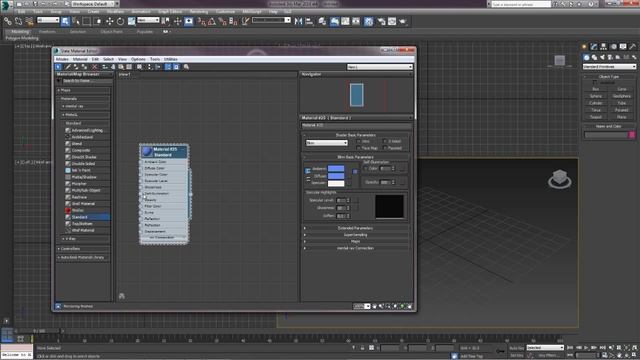Viewport: 640px width, 360px height.
Task: Open the shader type dropdown (Blinn)
Action: coord(327,143)
